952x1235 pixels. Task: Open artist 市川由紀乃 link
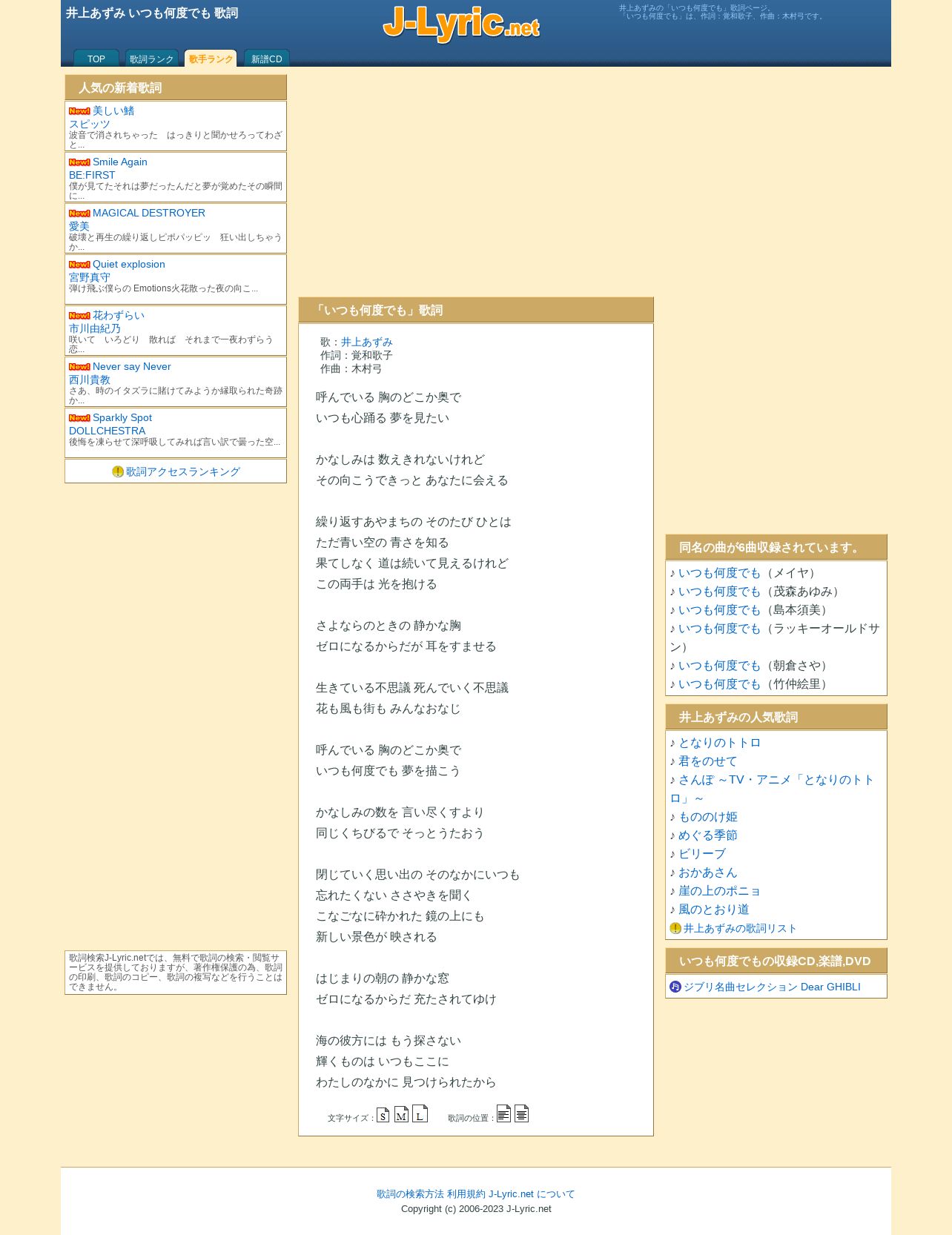(95, 328)
